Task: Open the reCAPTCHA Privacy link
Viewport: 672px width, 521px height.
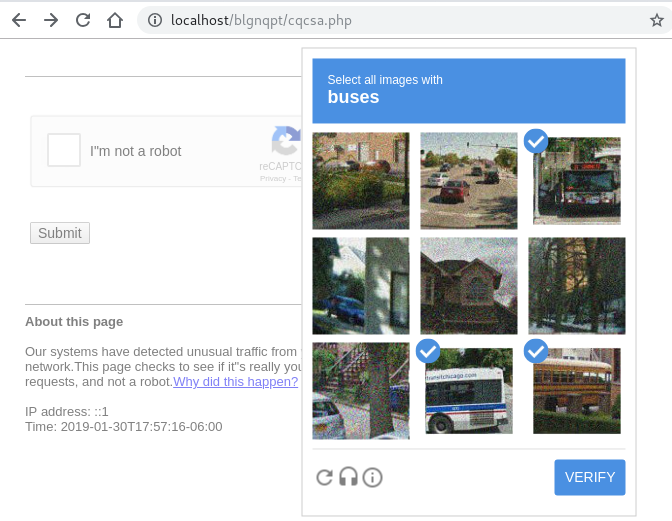Action: click(x=273, y=179)
